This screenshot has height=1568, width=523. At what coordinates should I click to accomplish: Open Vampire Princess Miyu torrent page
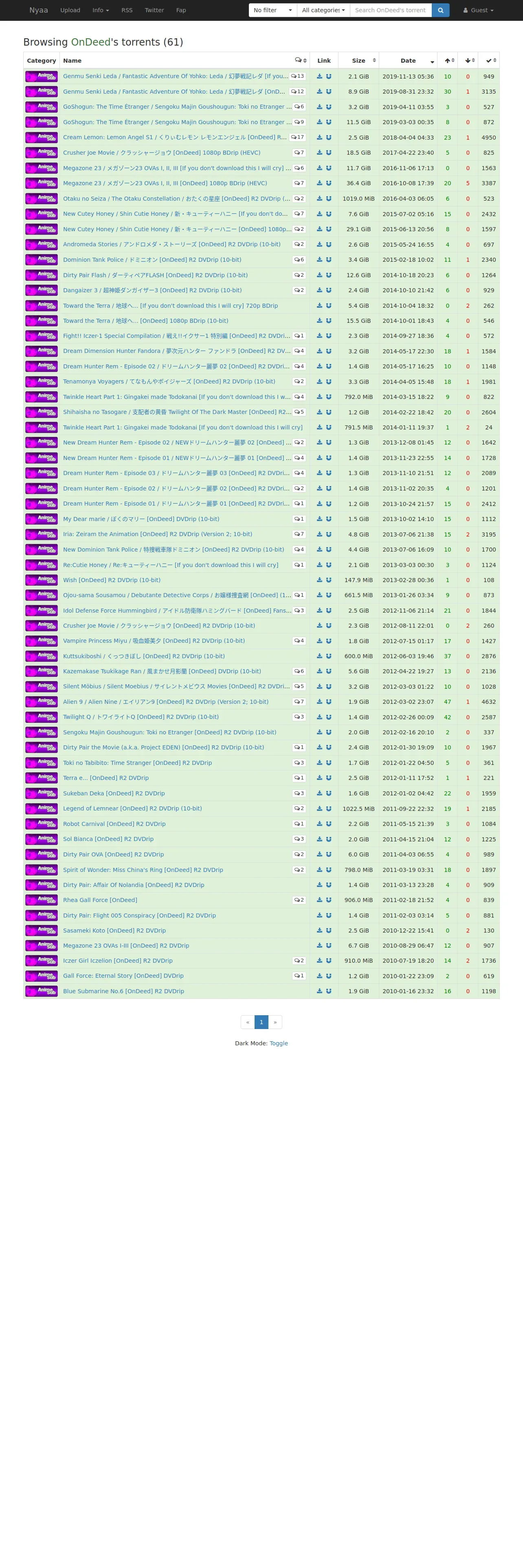[x=154, y=641]
